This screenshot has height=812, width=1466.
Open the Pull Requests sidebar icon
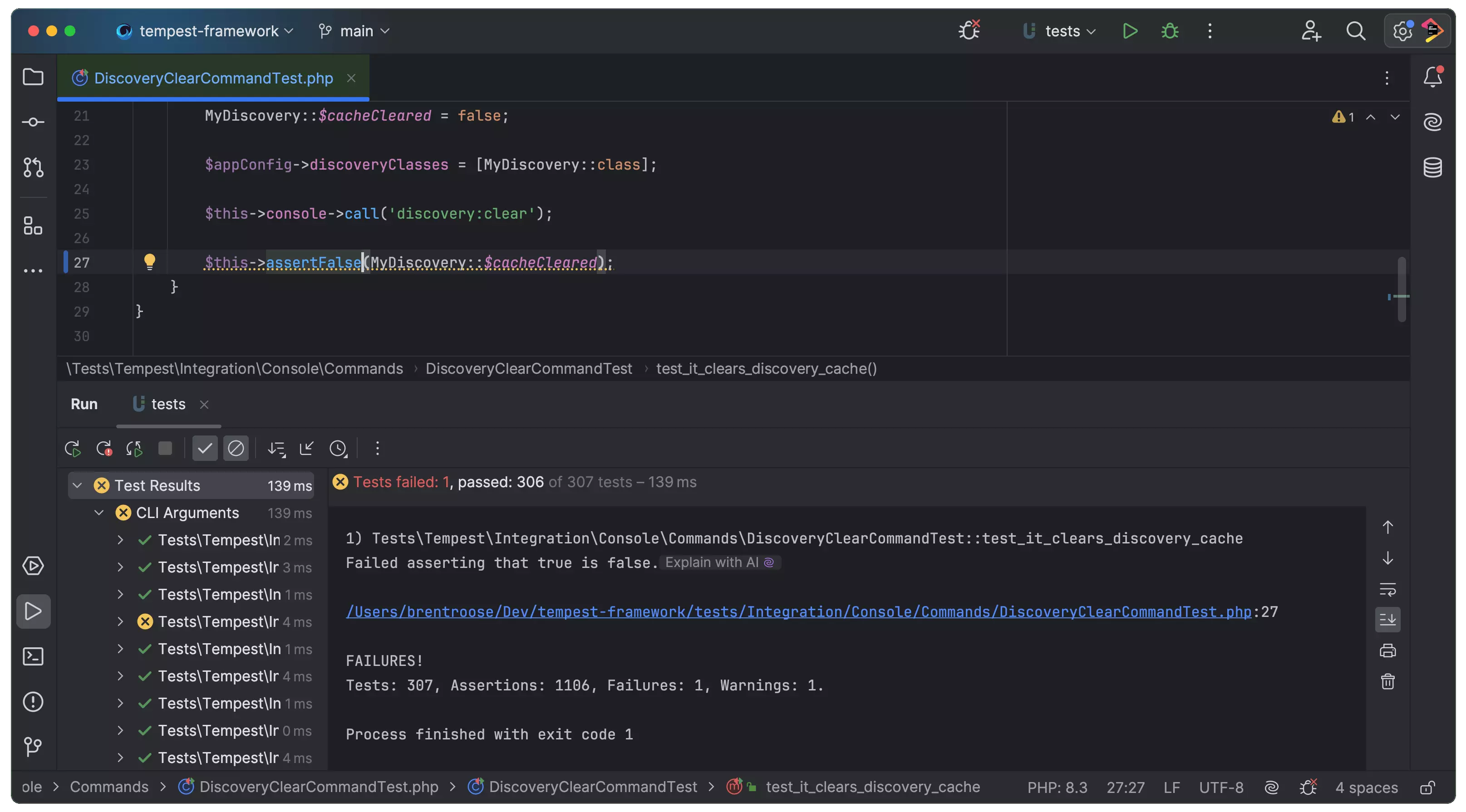click(x=33, y=167)
